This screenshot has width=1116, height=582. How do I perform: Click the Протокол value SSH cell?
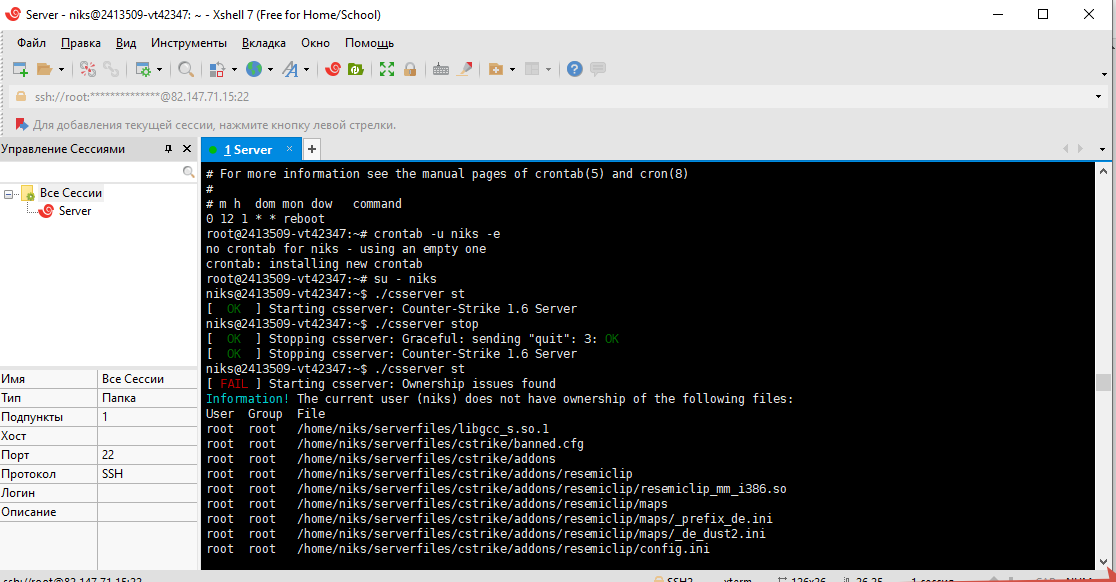147,474
